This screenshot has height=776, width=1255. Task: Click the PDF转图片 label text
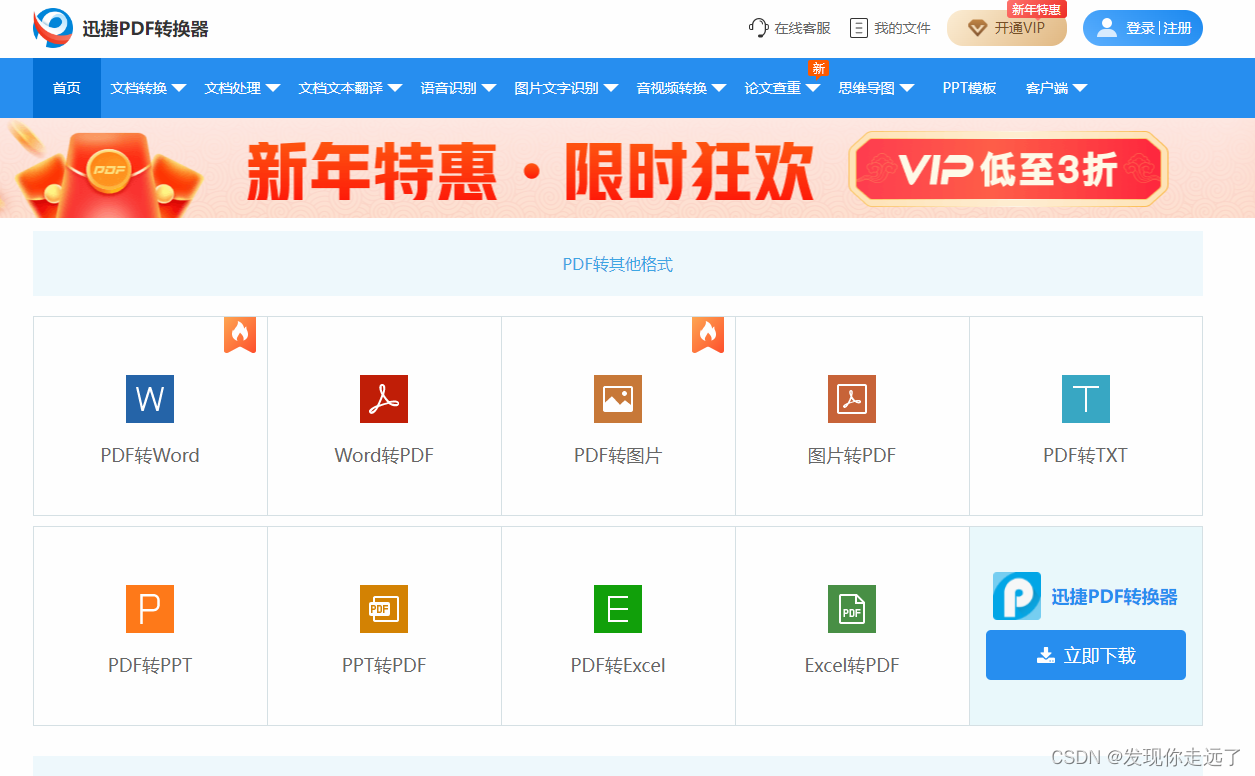618,455
